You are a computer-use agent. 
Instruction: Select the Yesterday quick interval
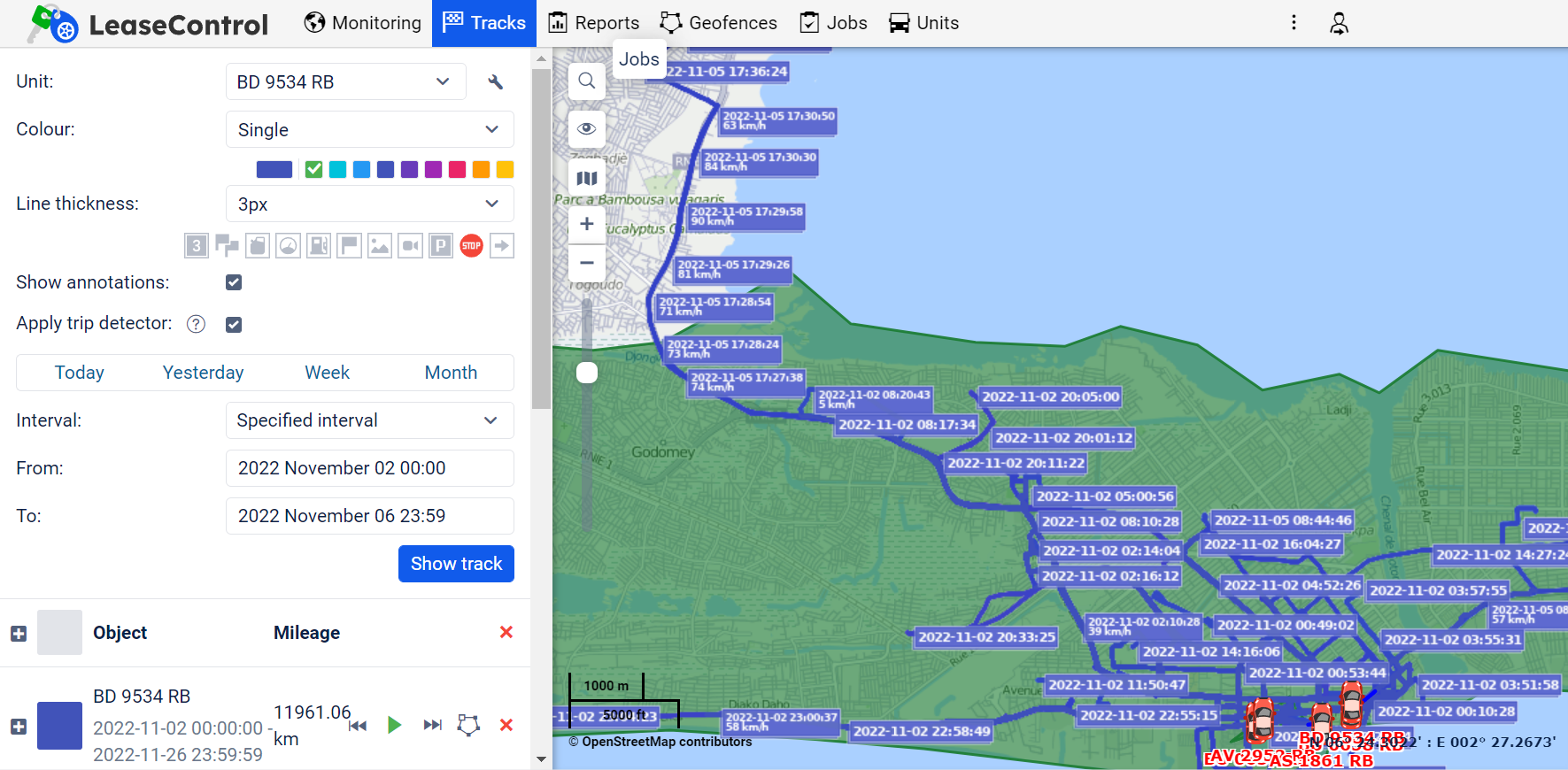(203, 373)
